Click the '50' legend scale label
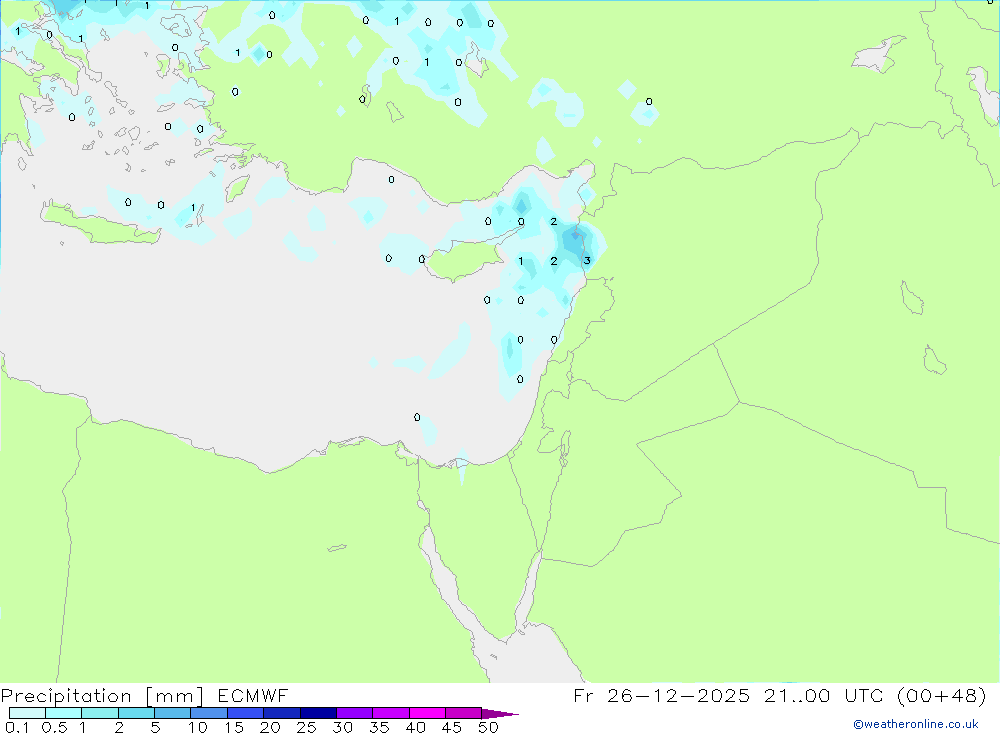The image size is (1000, 733). pos(489,727)
